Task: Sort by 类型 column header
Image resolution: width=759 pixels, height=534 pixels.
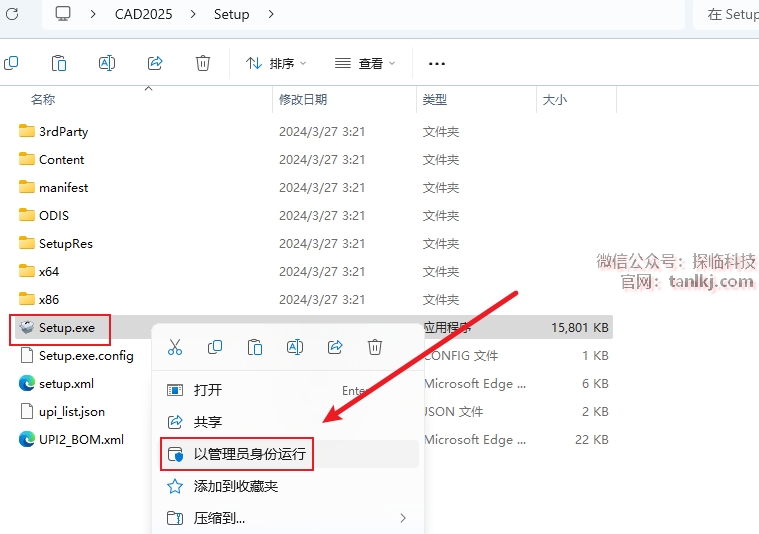Action: pos(435,100)
